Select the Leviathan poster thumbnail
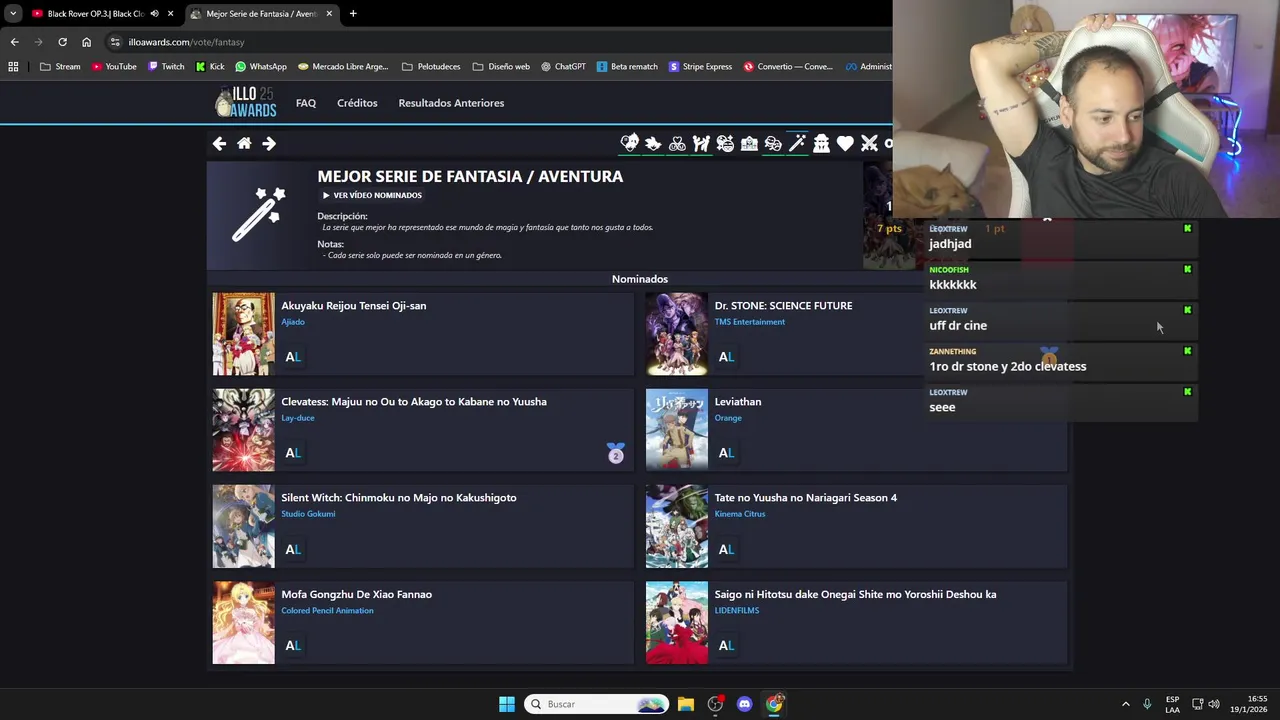The width and height of the screenshot is (1280, 720). coord(677,430)
